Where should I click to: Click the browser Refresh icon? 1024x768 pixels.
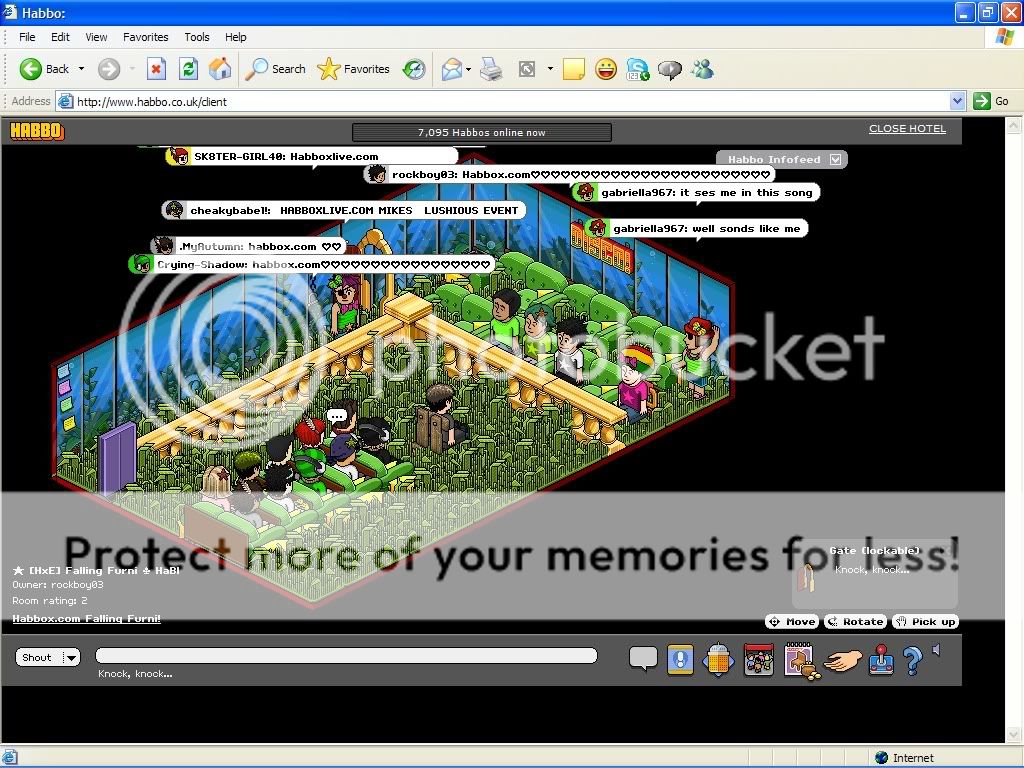188,69
